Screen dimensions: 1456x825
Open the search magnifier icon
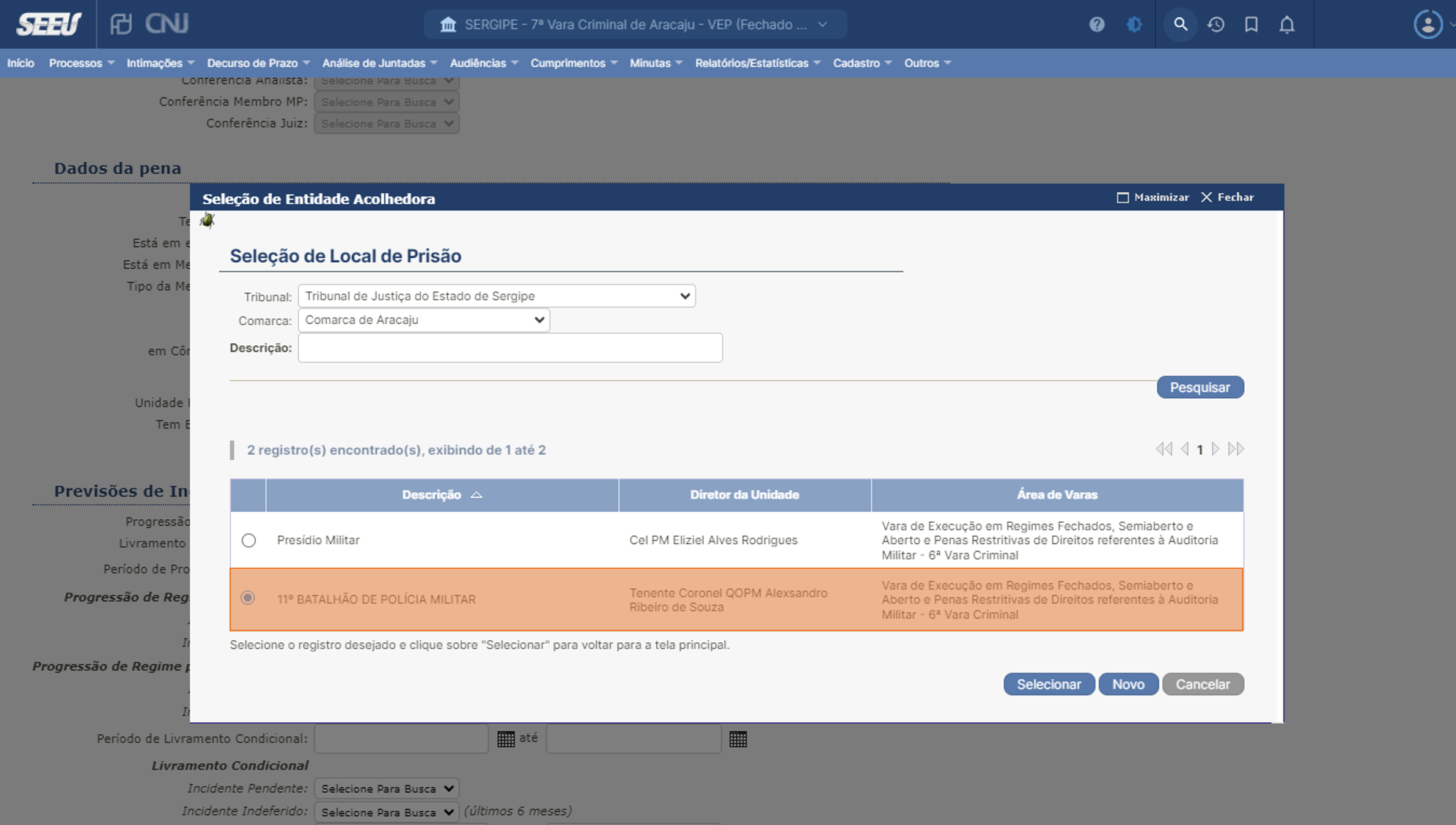(x=1180, y=24)
